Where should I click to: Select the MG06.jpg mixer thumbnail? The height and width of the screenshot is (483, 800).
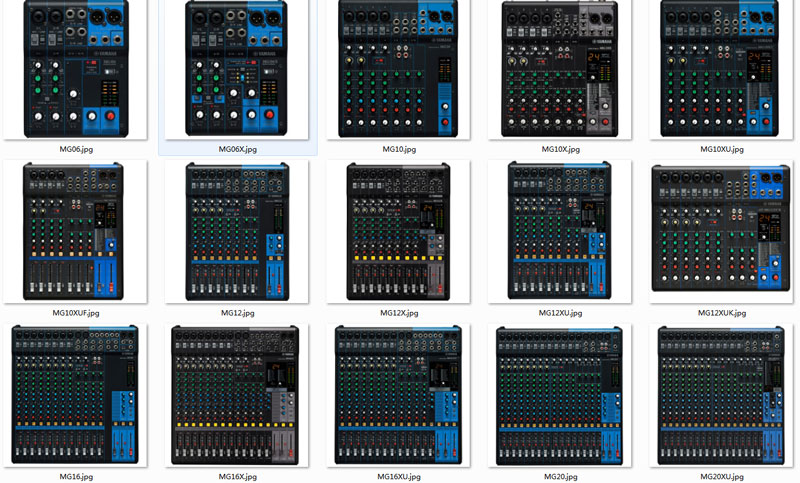(x=76, y=68)
